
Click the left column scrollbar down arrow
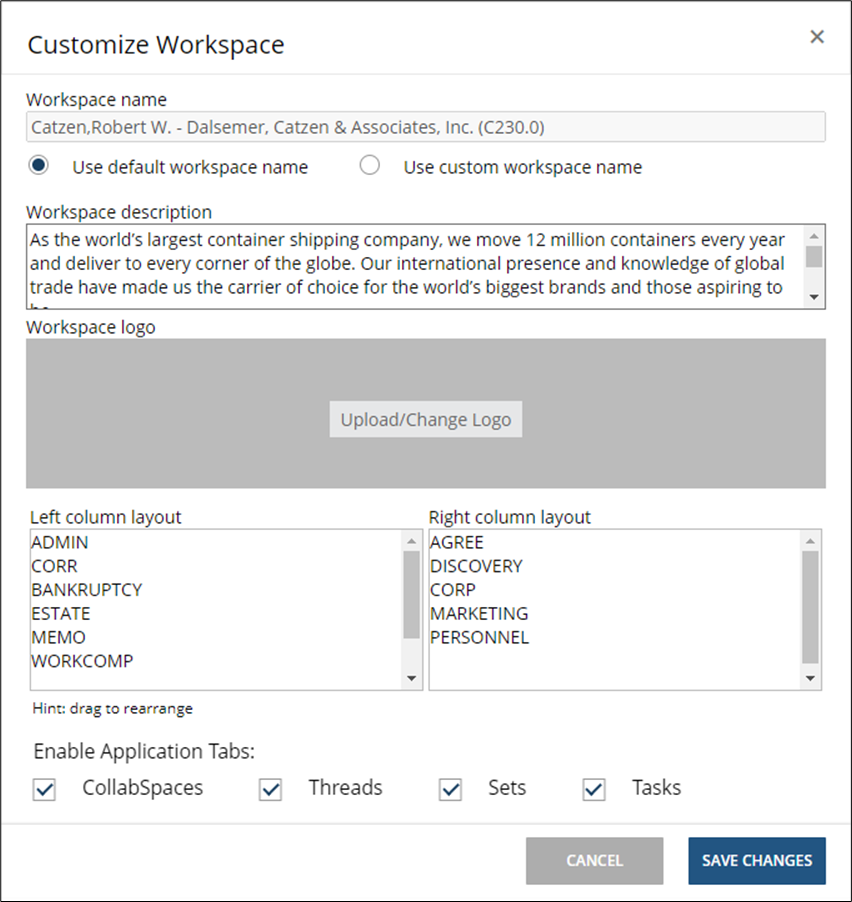coord(410,678)
